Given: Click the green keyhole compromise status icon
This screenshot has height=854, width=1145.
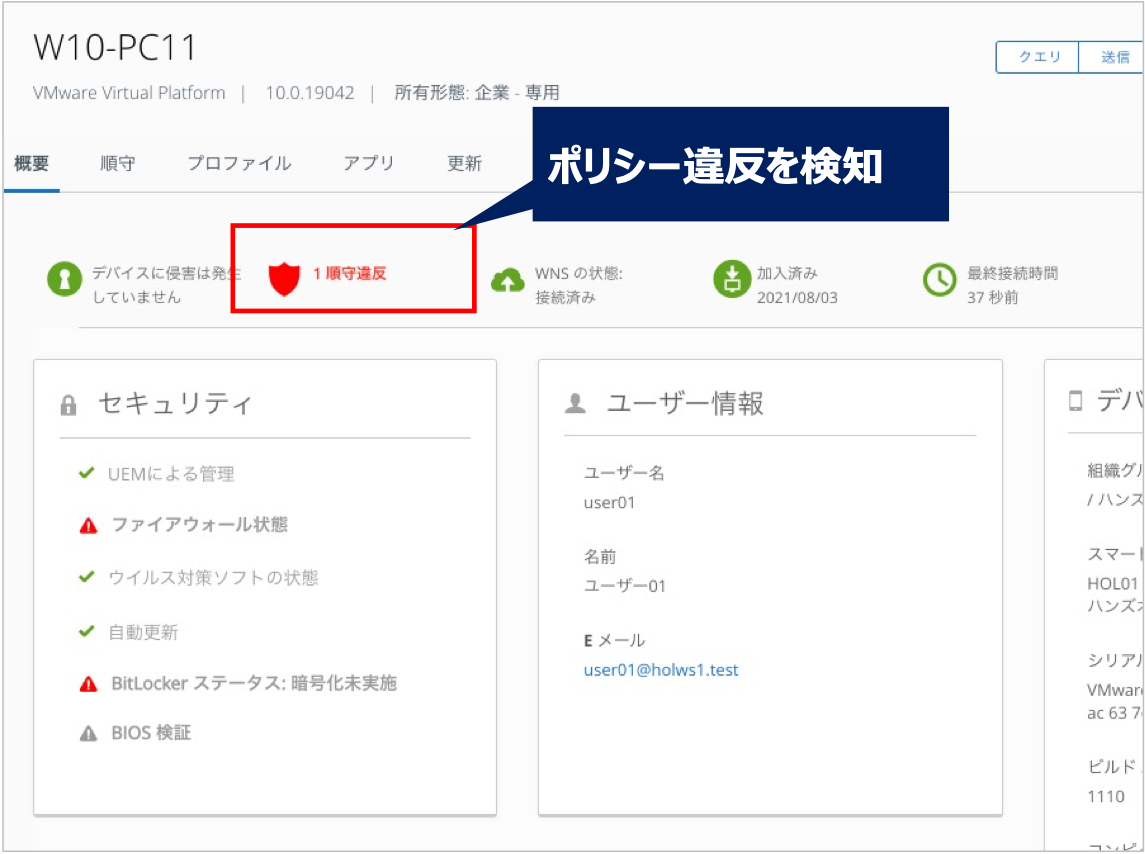Looking at the screenshot, I should 64,279.
